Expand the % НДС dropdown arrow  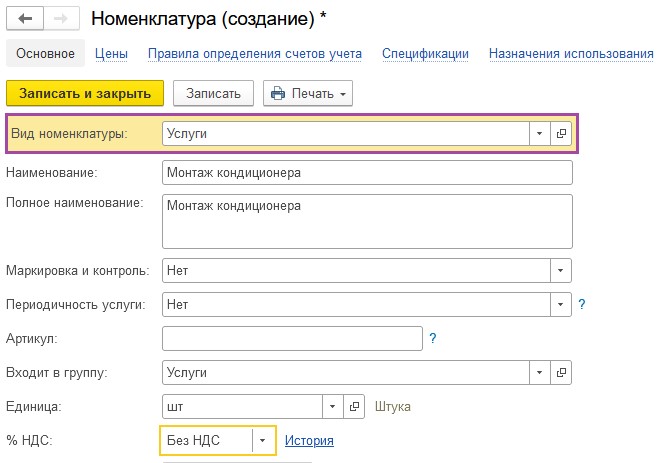262,441
